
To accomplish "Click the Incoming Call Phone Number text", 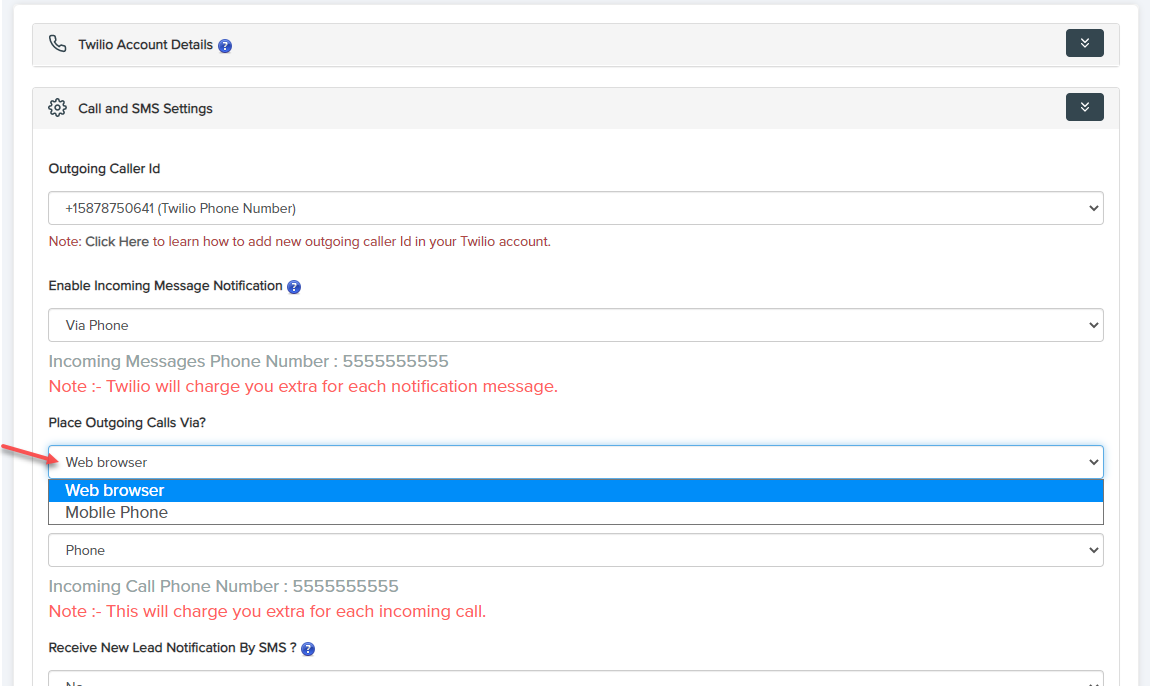I will pos(223,586).
